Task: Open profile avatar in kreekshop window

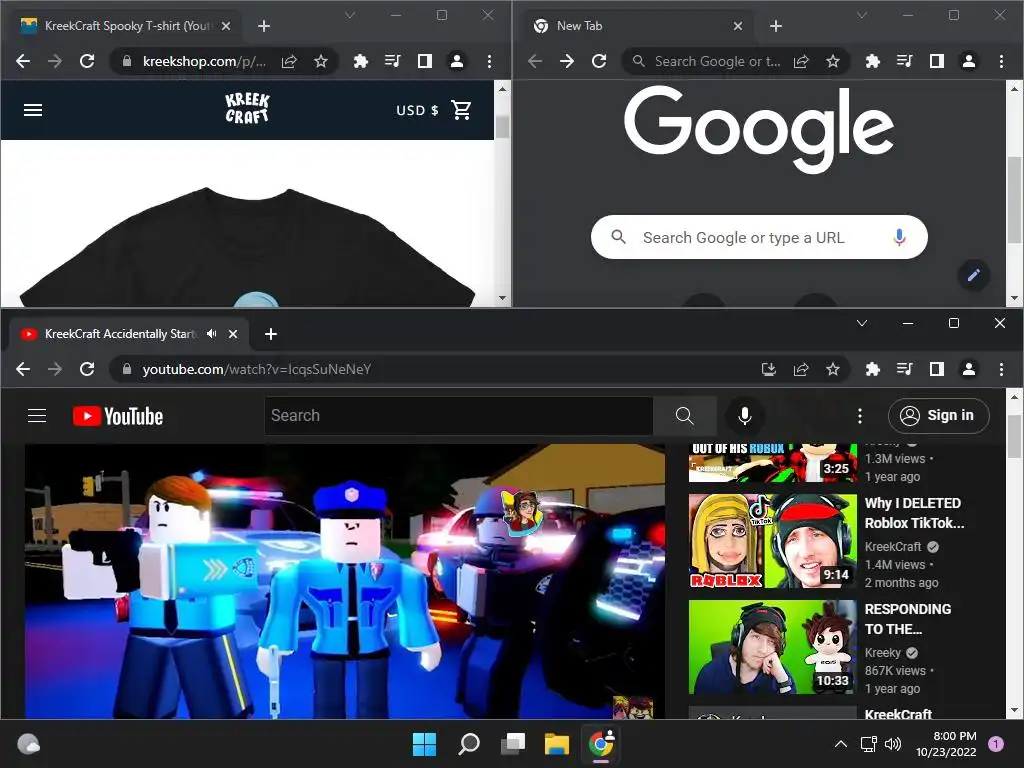Action: 456,61
